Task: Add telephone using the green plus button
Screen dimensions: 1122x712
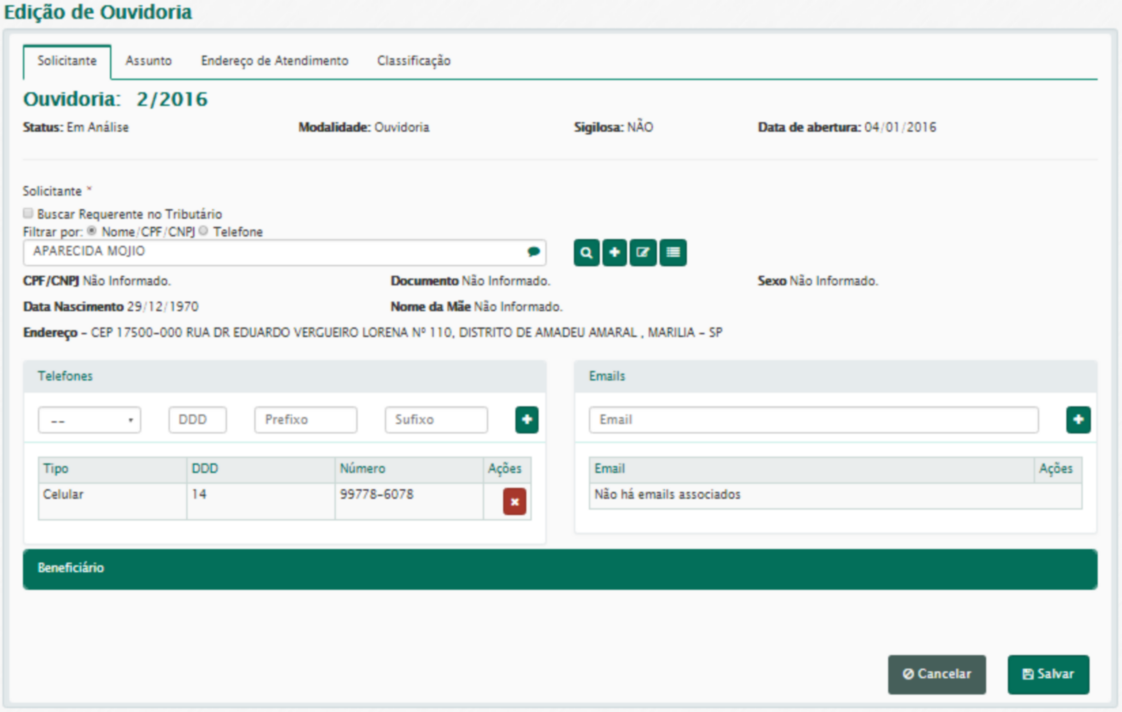Action: [527, 420]
